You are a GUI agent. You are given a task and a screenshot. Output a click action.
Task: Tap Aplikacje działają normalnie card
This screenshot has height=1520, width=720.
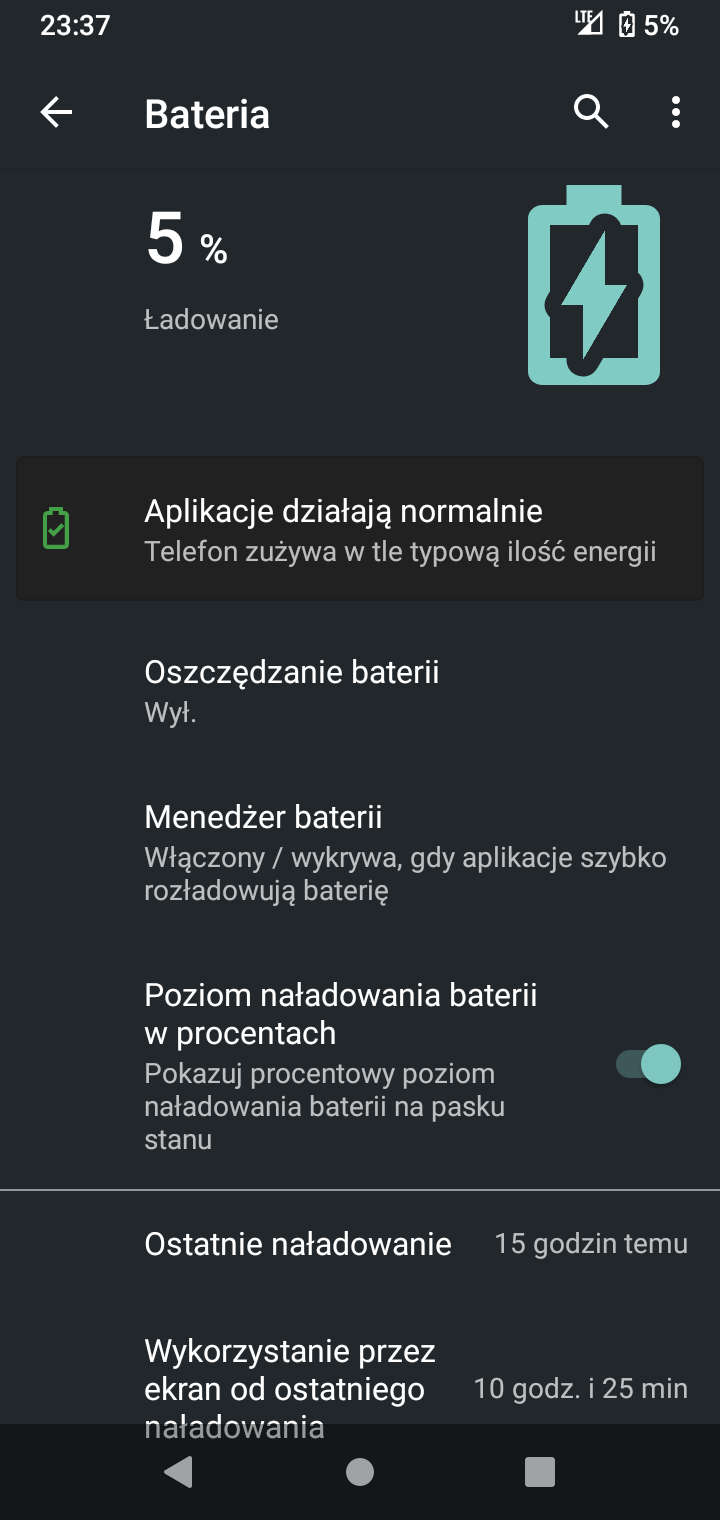click(x=360, y=529)
